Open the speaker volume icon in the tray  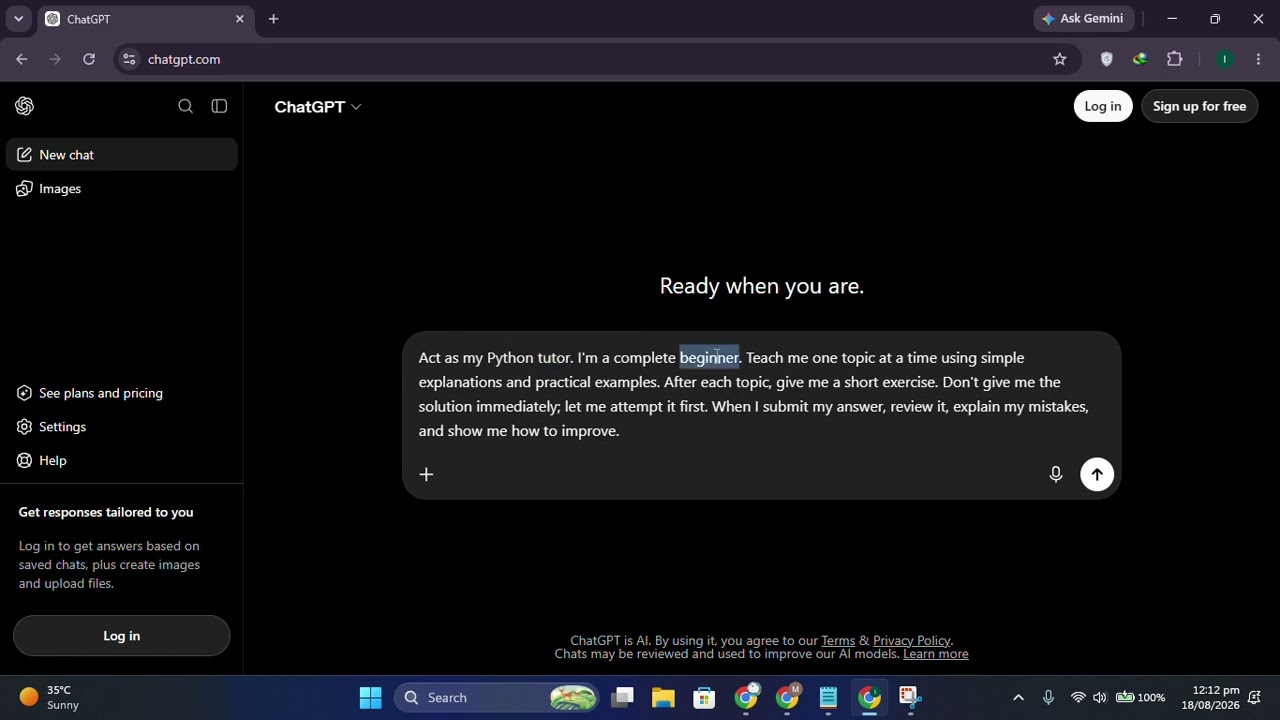point(1100,698)
